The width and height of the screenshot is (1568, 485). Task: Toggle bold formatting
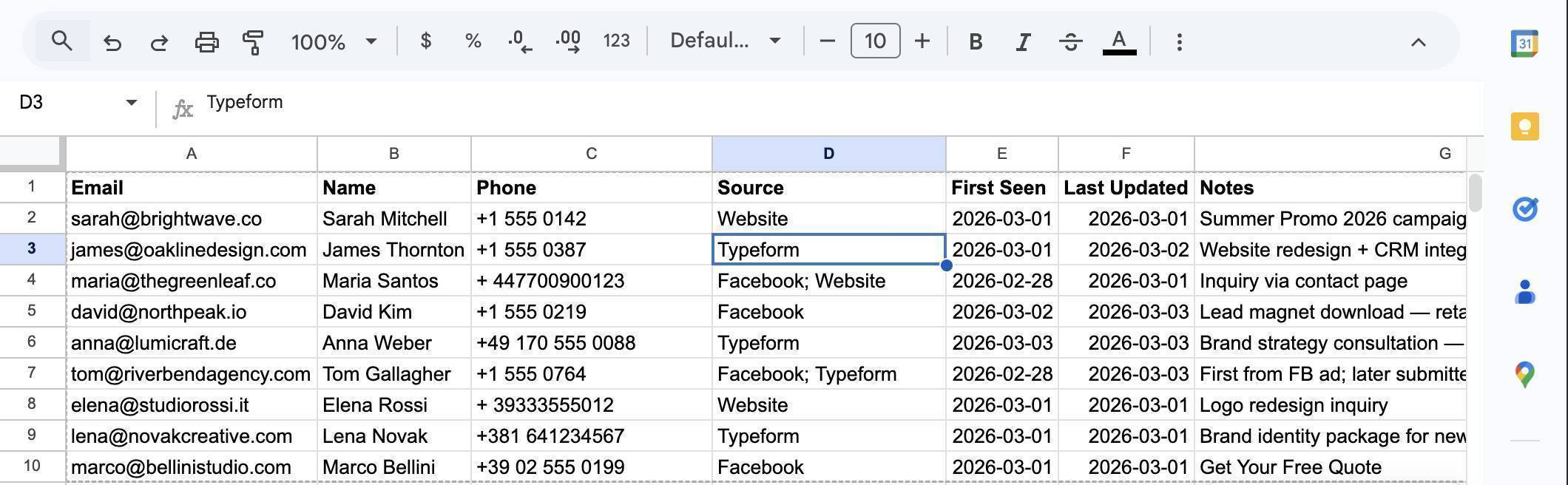point(976,41)
